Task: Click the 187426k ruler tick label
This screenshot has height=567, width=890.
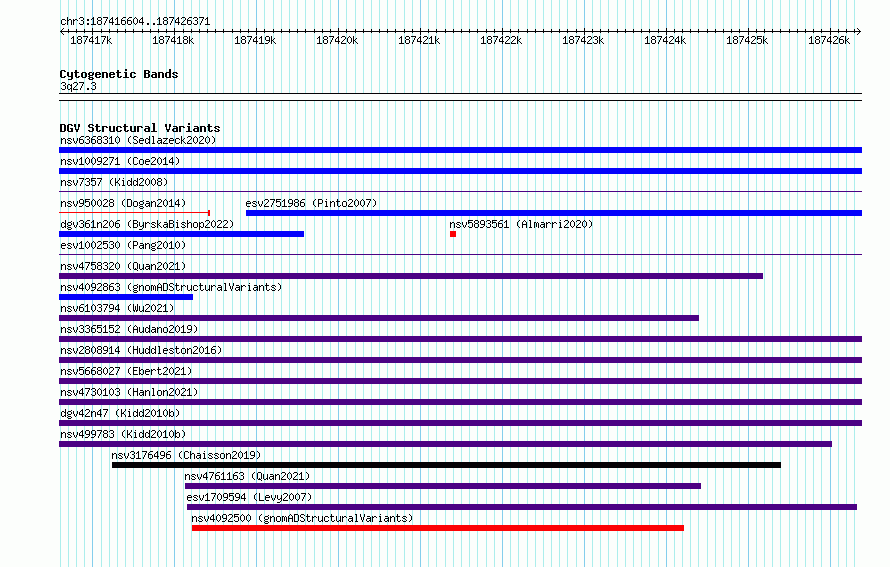Action: pos(829,40)
